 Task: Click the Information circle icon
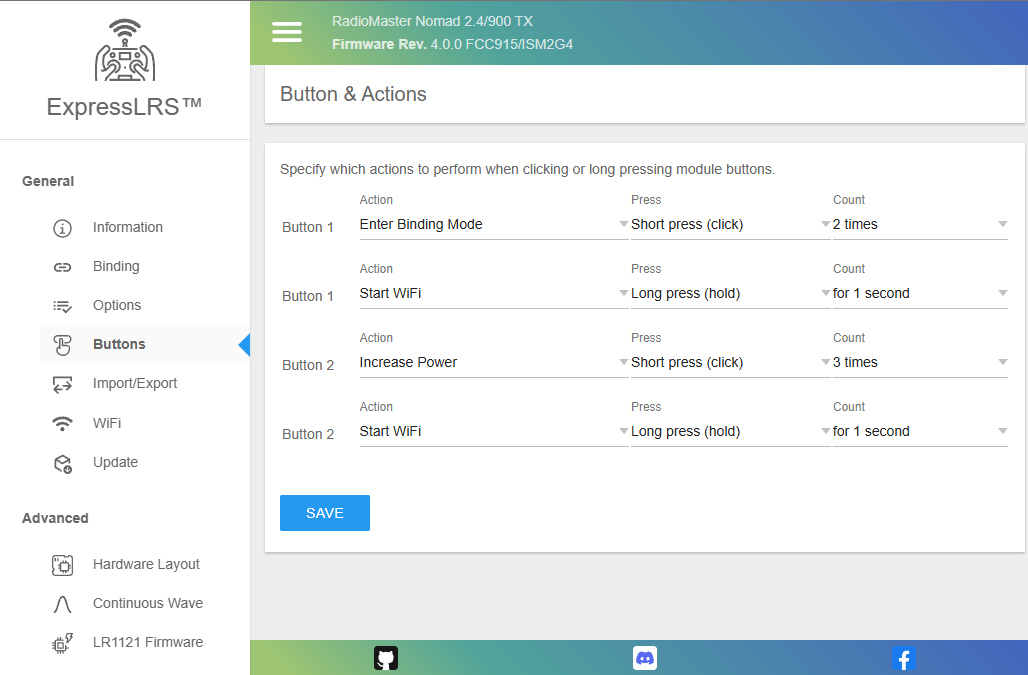[x=62, y=228]
